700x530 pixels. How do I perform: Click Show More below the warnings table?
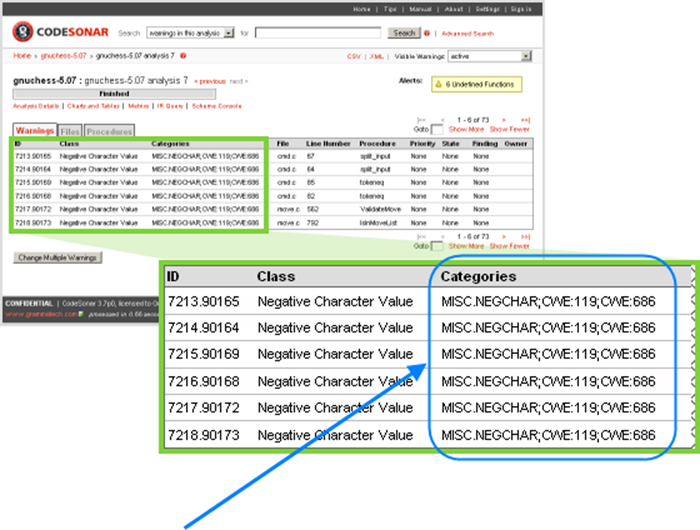[x=466, y=246]
